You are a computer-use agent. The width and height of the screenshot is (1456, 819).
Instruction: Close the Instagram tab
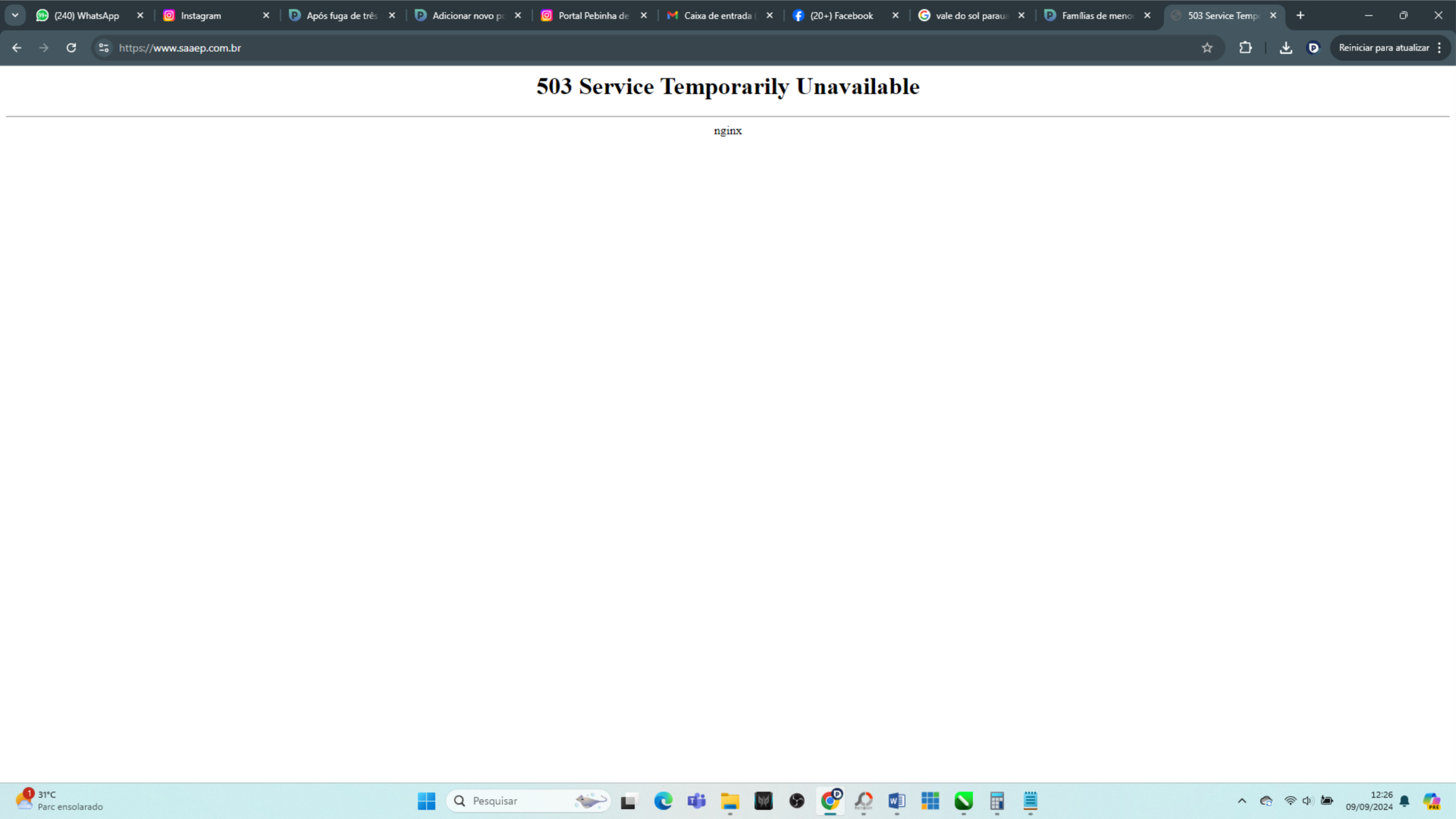coord(266,15)
